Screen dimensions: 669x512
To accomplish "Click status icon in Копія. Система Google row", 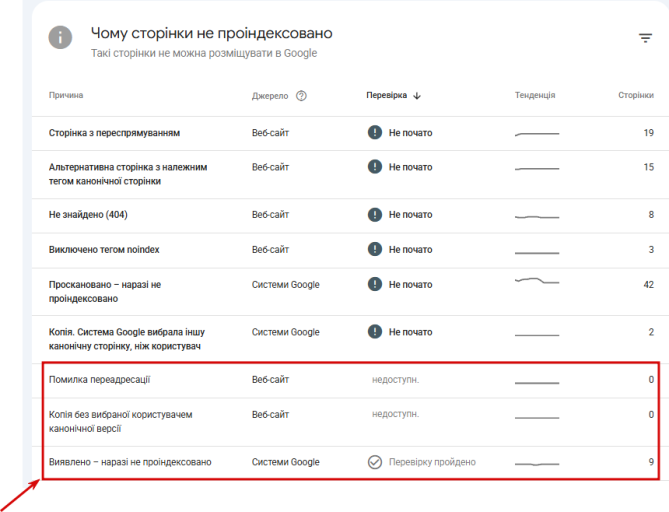I will coord(375,332).
